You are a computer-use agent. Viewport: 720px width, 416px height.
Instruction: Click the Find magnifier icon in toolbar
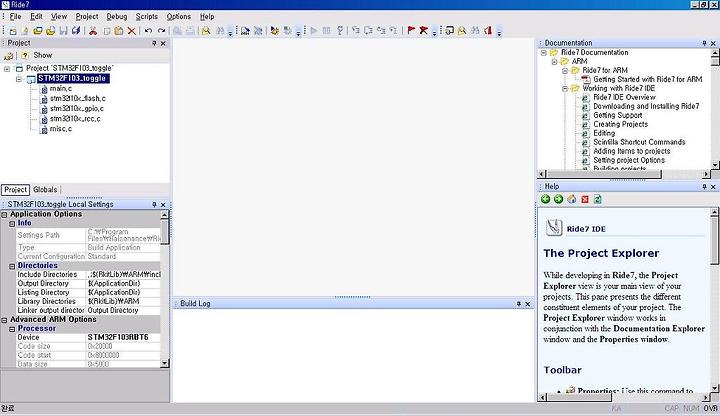(206, 31)
